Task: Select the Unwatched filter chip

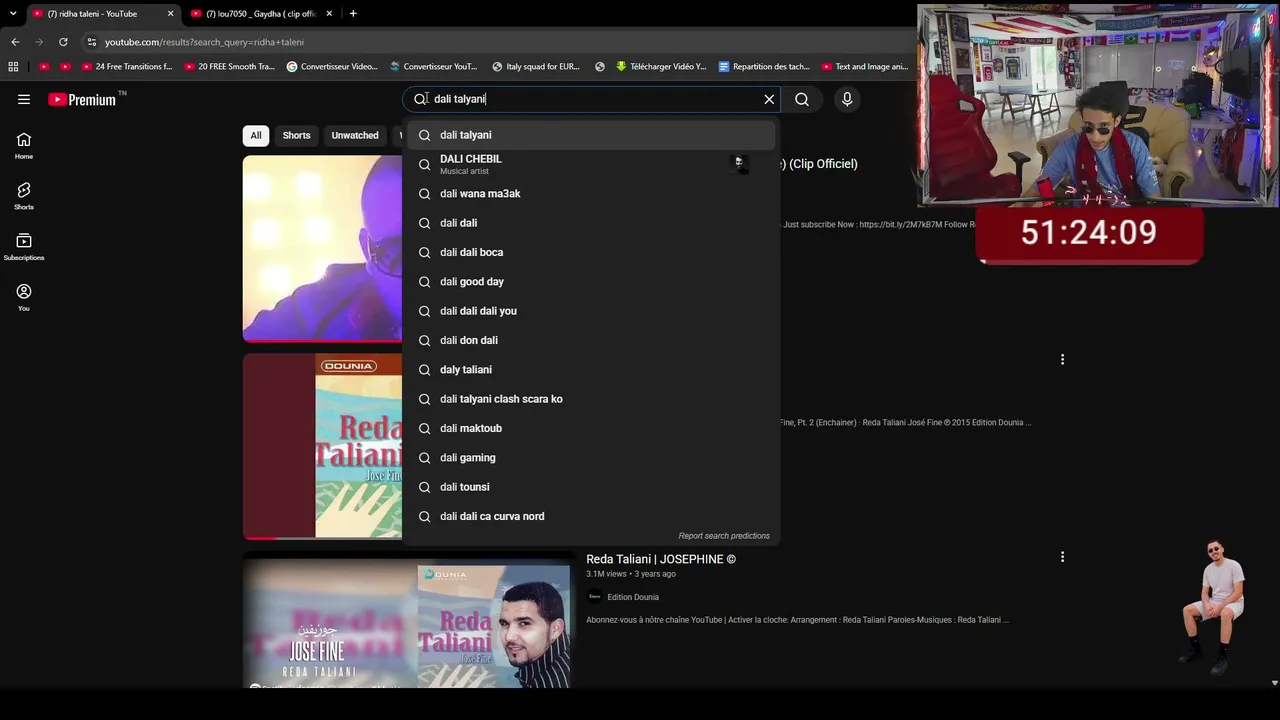Action: 355,136
